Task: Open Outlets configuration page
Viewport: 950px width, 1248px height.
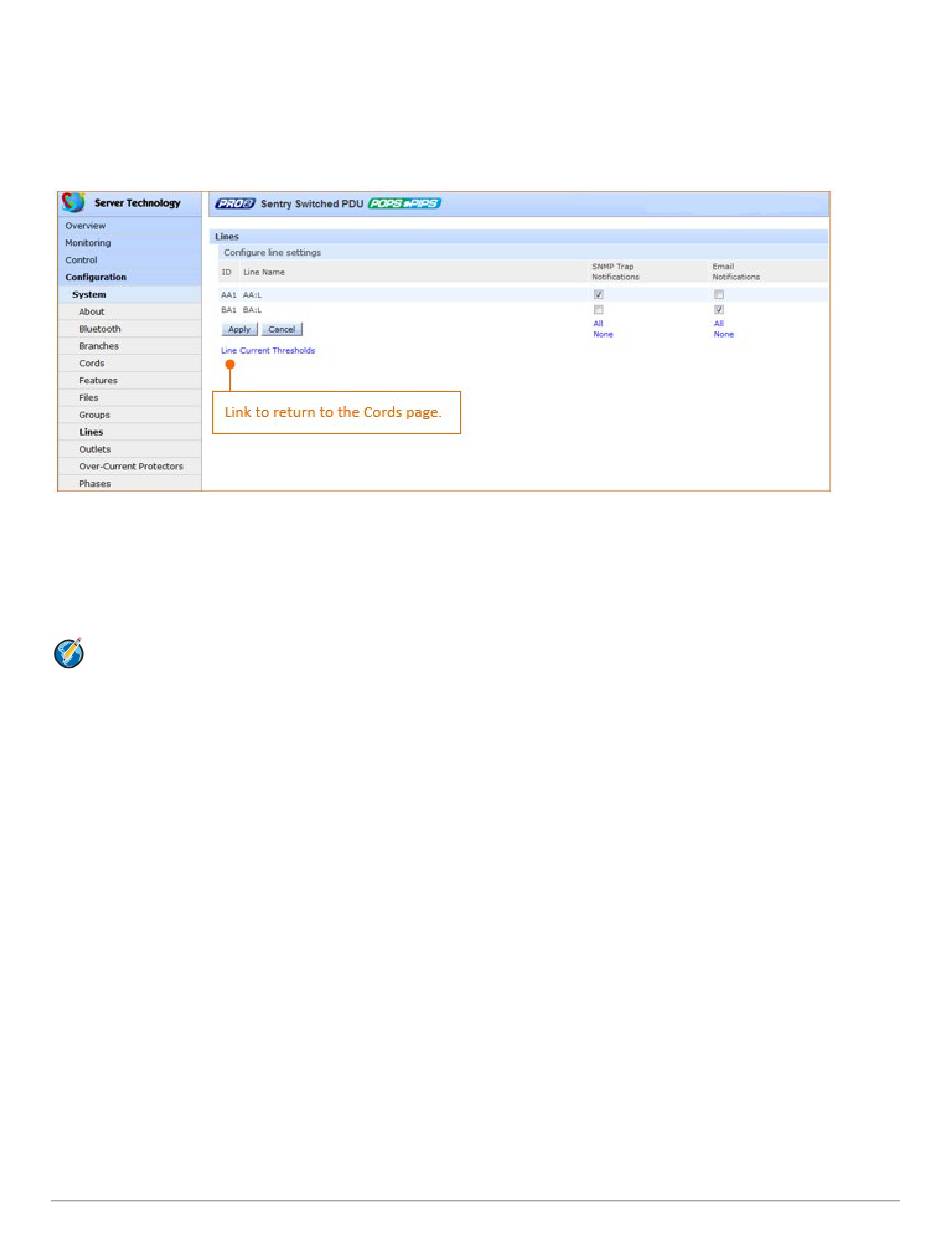Action: pos(95,450)
